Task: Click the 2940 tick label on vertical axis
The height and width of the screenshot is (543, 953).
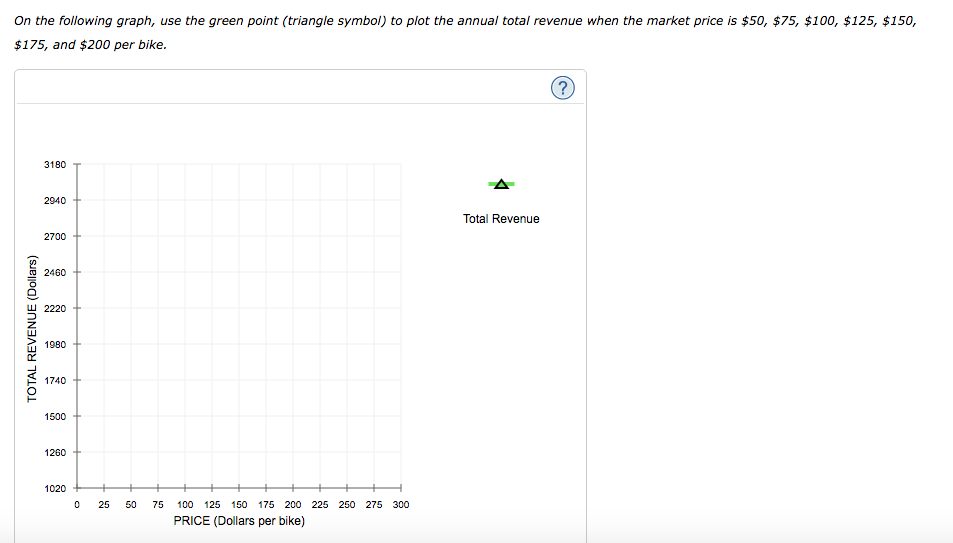Action: [x=55, y=200]
